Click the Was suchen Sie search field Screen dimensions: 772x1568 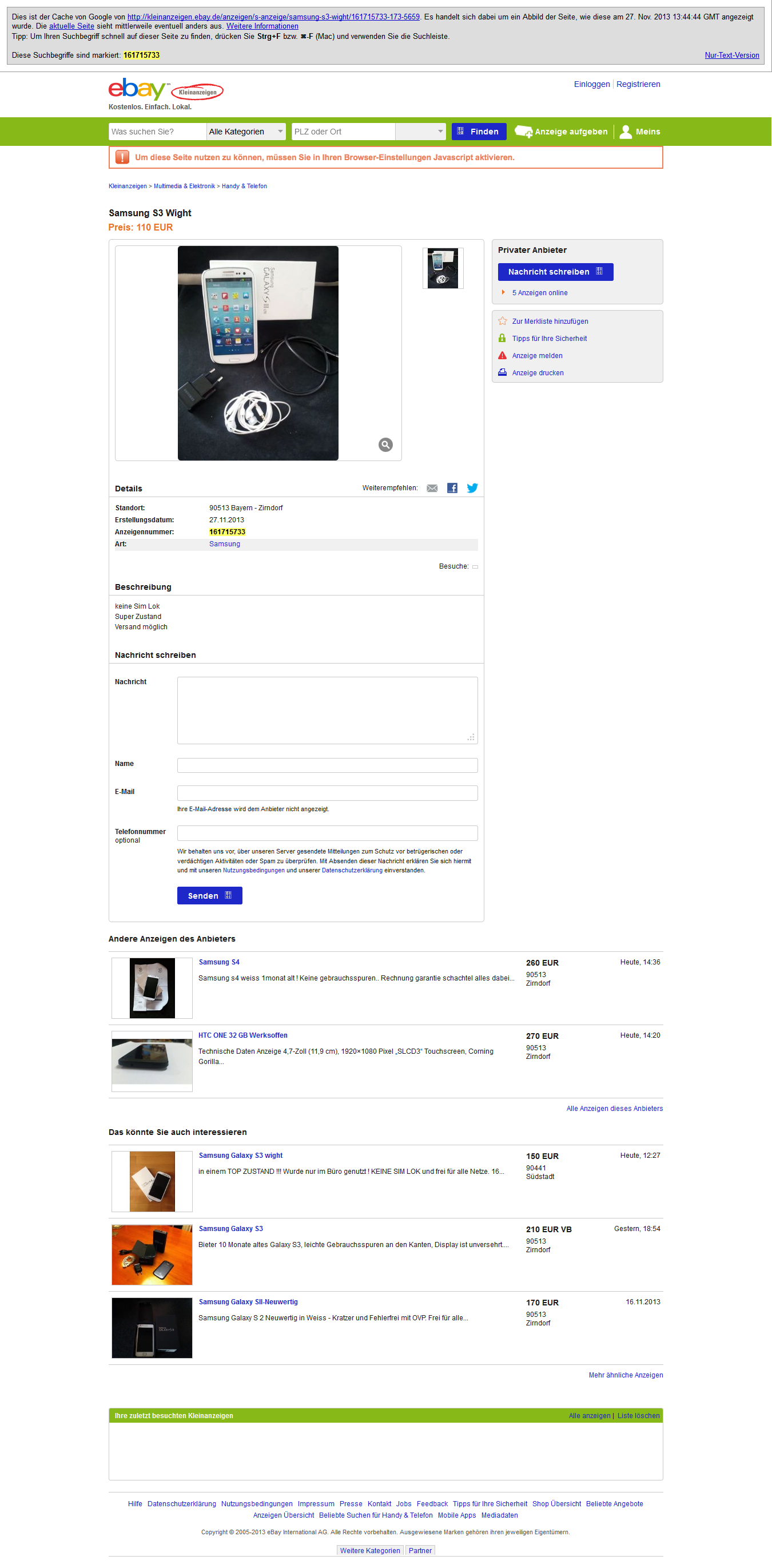[158, 132]
